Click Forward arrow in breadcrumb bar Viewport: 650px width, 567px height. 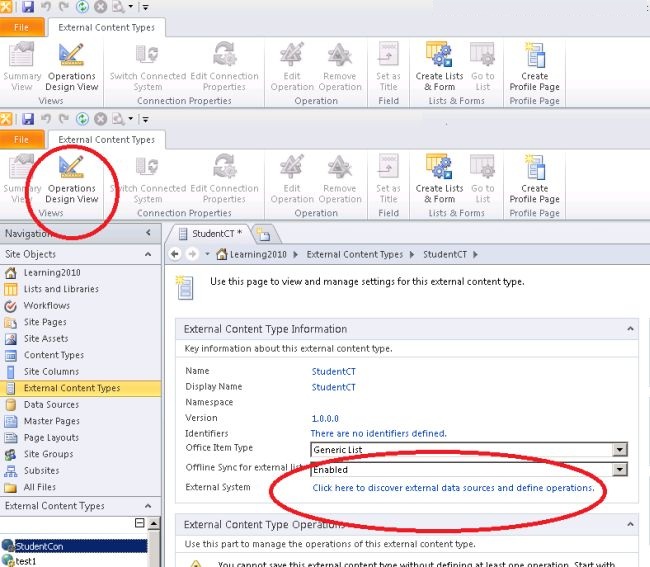click(192, 254)
